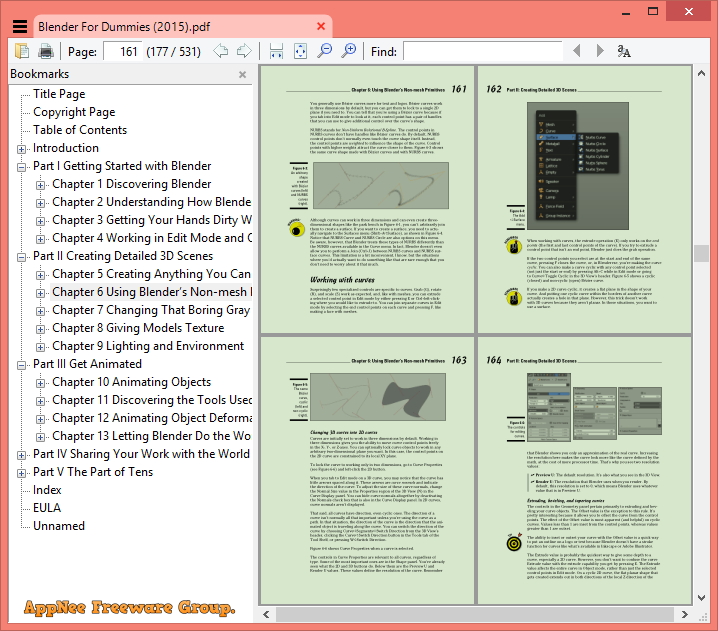The height and width of the screenshot is (631, 718).
Task: Find next match arrow
Action: coord(600,51)
